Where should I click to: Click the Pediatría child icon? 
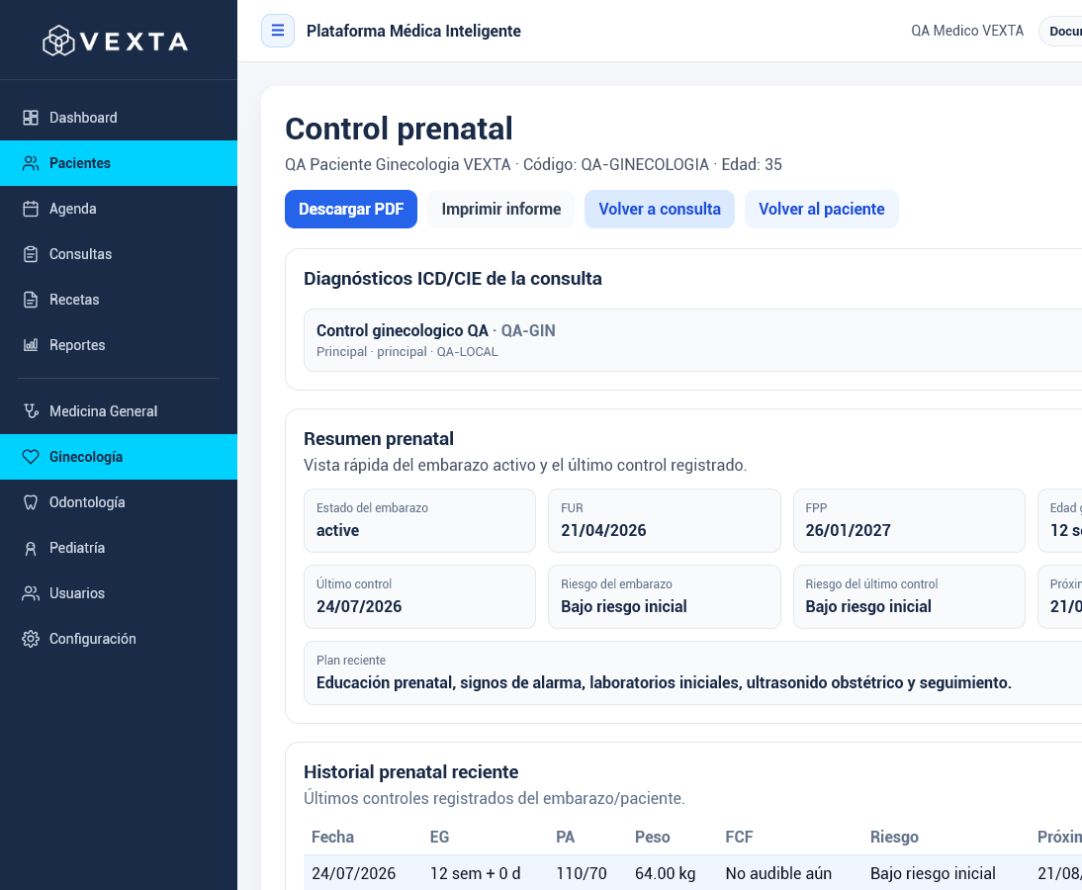coord(30,548)
